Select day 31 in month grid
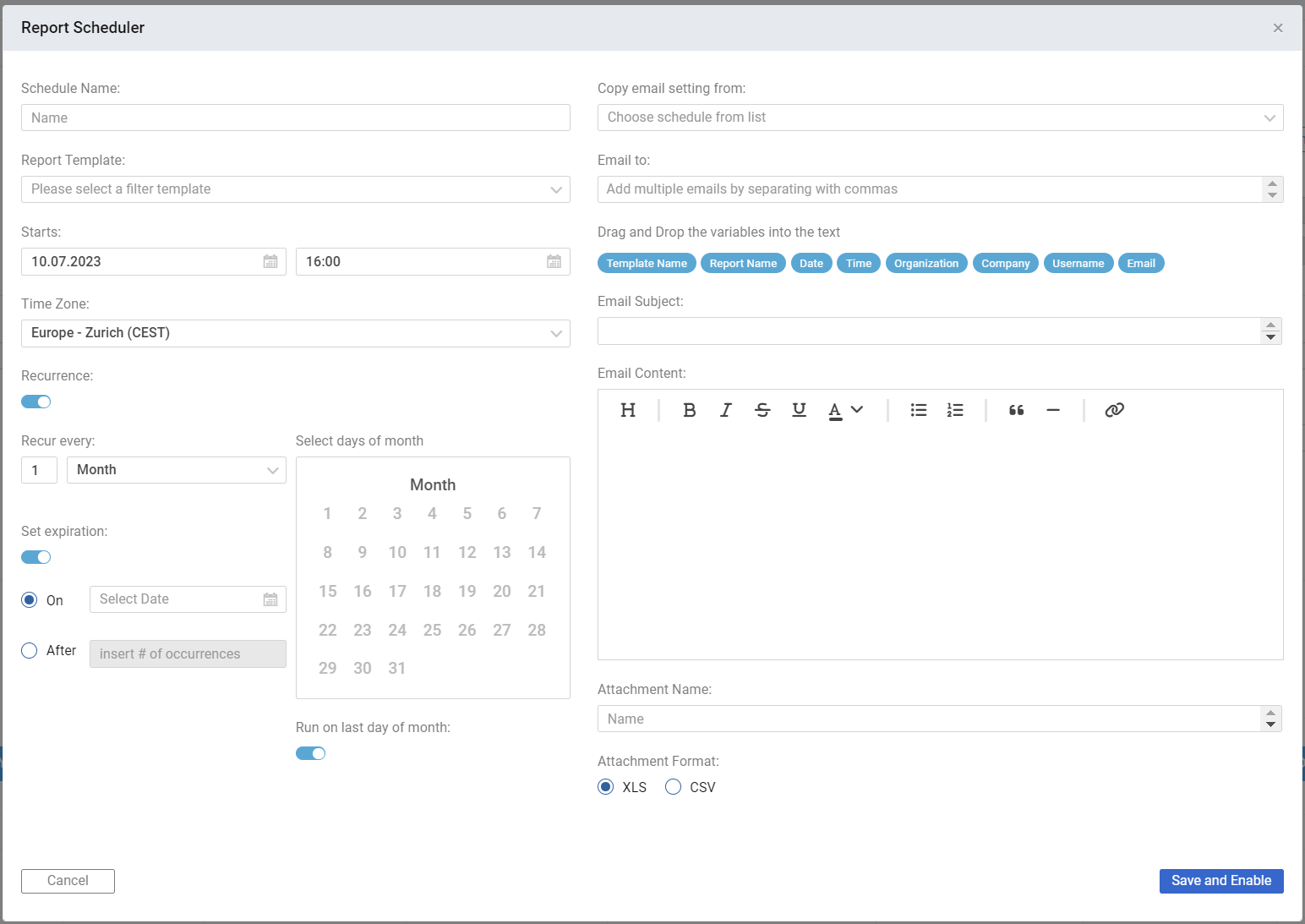The height and width of the screenshot is (924, 1305). [x=397, y=668]
